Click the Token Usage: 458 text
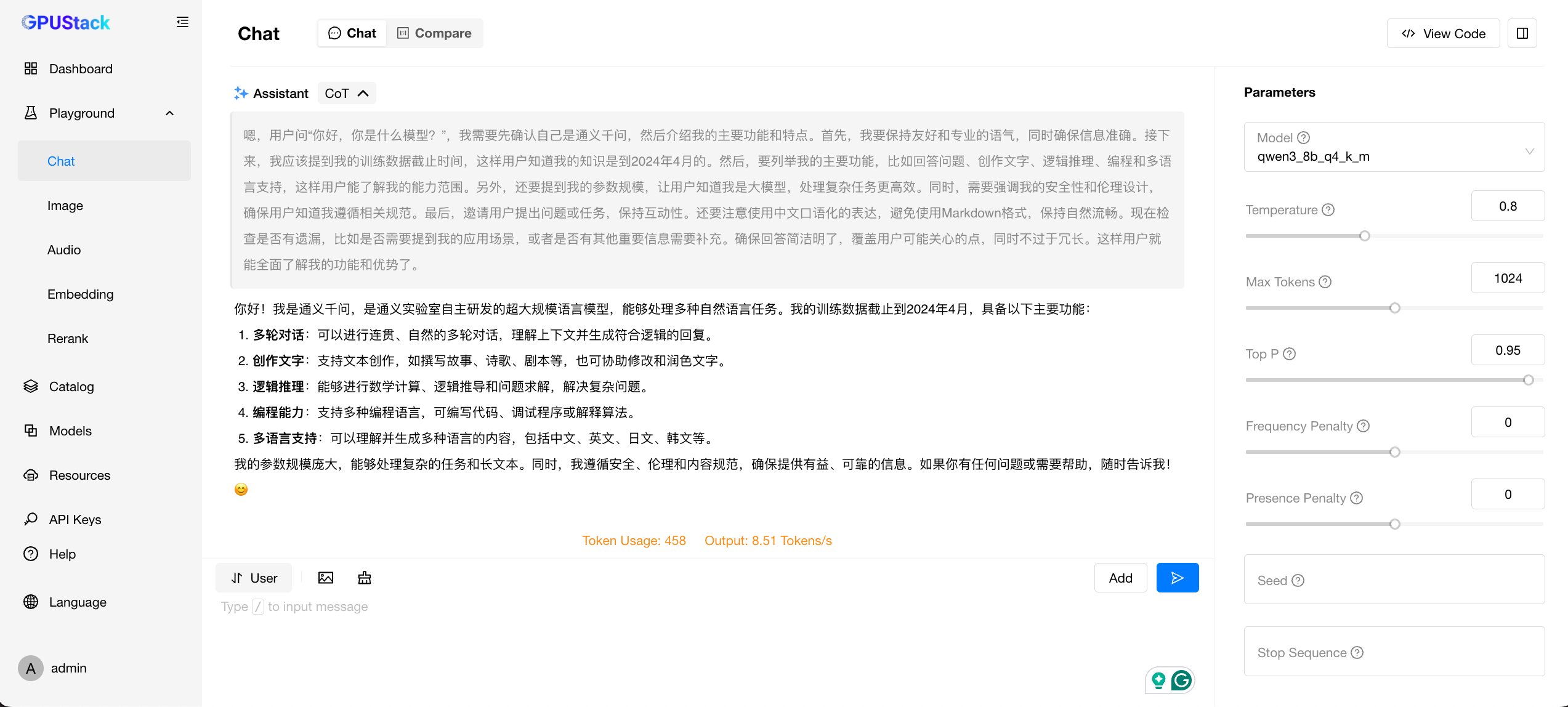The height and width of the screenshot is (707, 1568). (x=634, y=541)
